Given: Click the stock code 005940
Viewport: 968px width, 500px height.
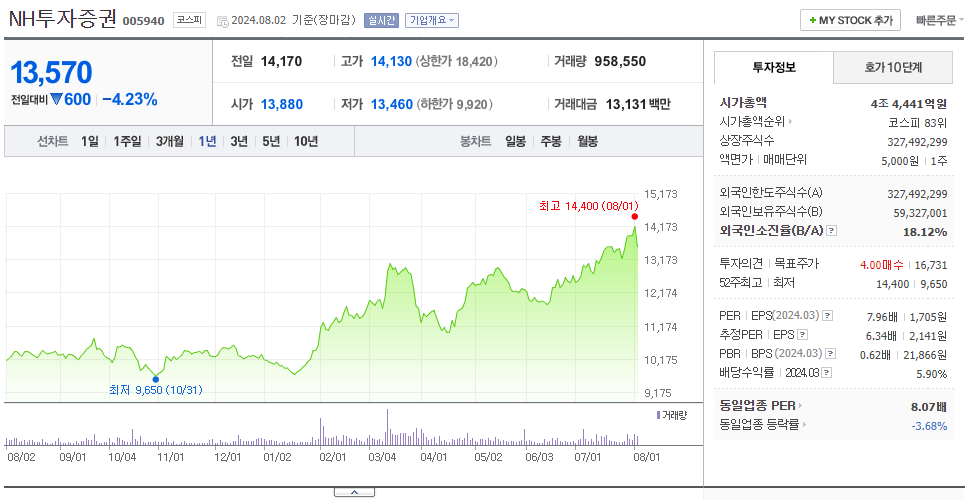Looking at the screenshot, I should [144, 21].
